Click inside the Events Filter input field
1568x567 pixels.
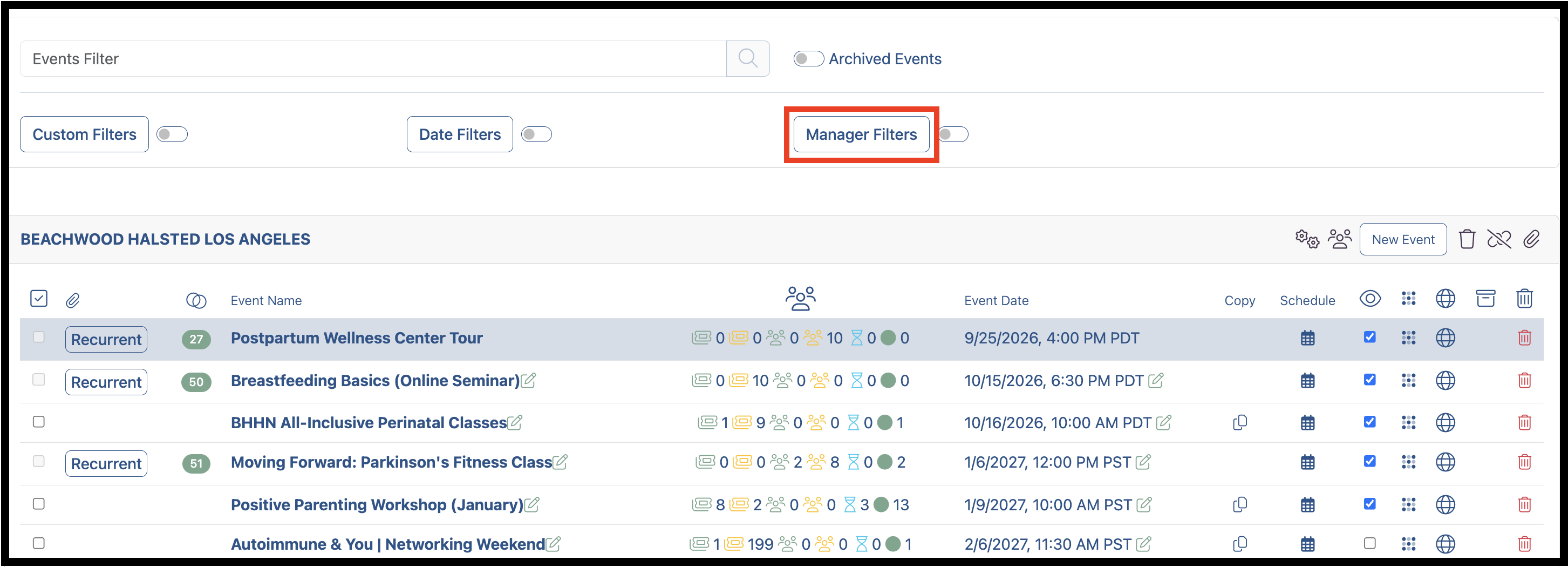click(x=373, y=58)
